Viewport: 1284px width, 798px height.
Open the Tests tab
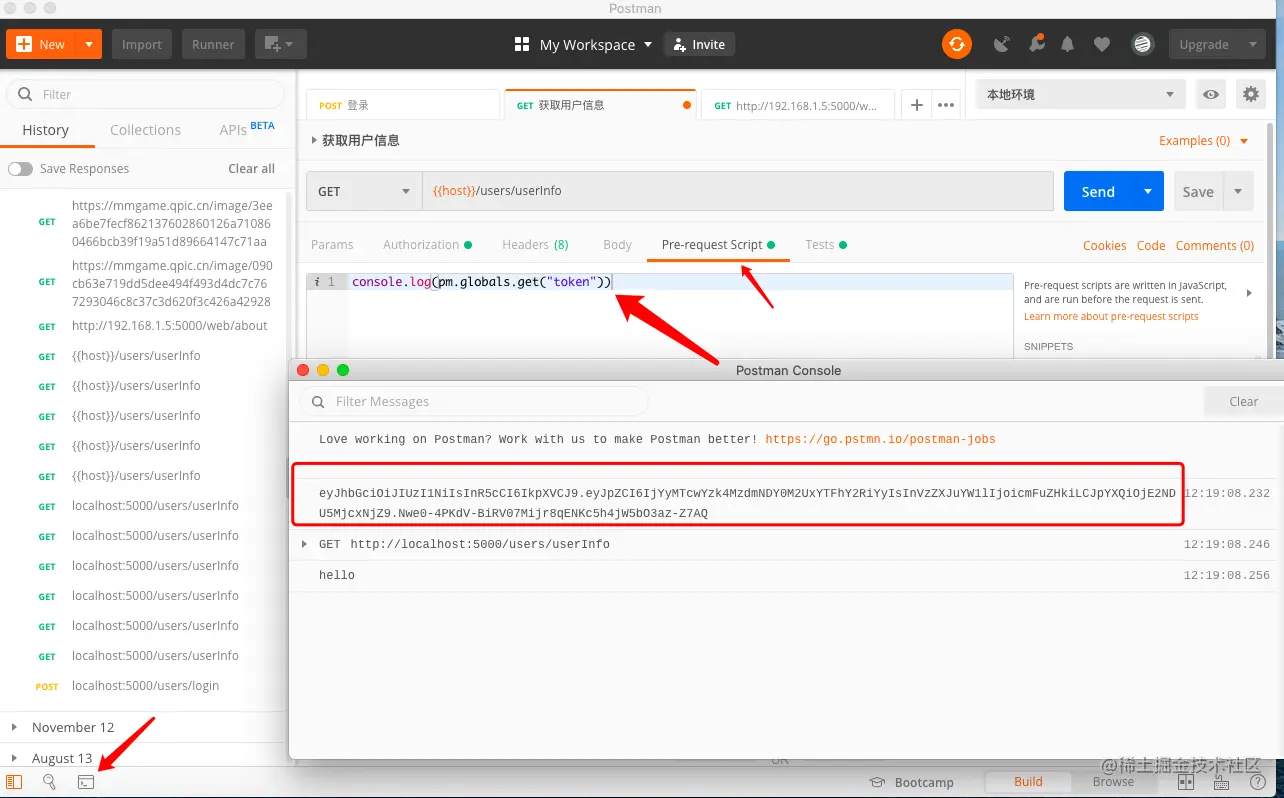[826, 244]
